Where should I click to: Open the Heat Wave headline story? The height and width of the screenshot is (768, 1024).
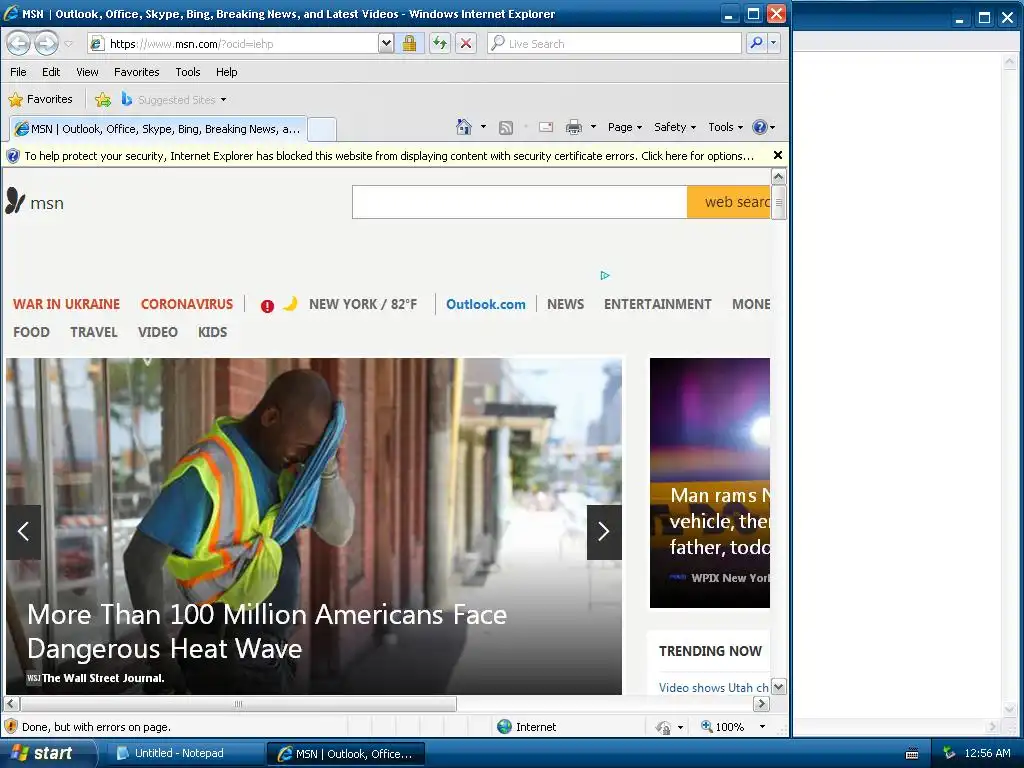[267, 632]
